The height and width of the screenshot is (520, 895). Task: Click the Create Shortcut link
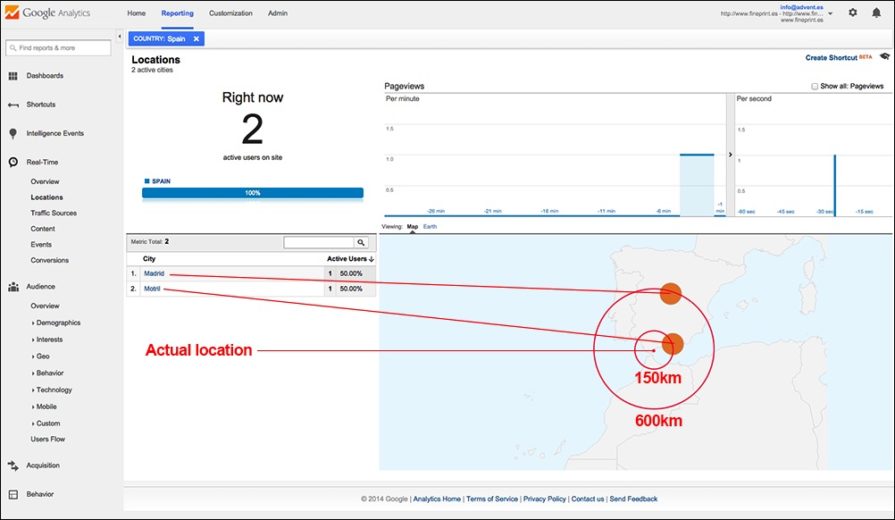point(831,58)
